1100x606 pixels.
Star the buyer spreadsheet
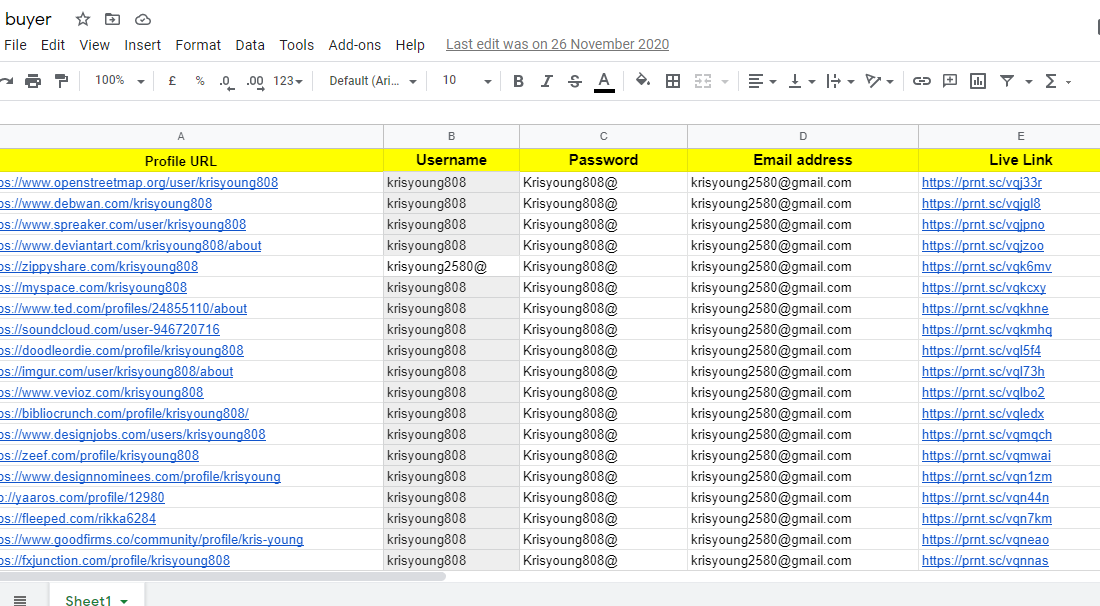point(82,18)
